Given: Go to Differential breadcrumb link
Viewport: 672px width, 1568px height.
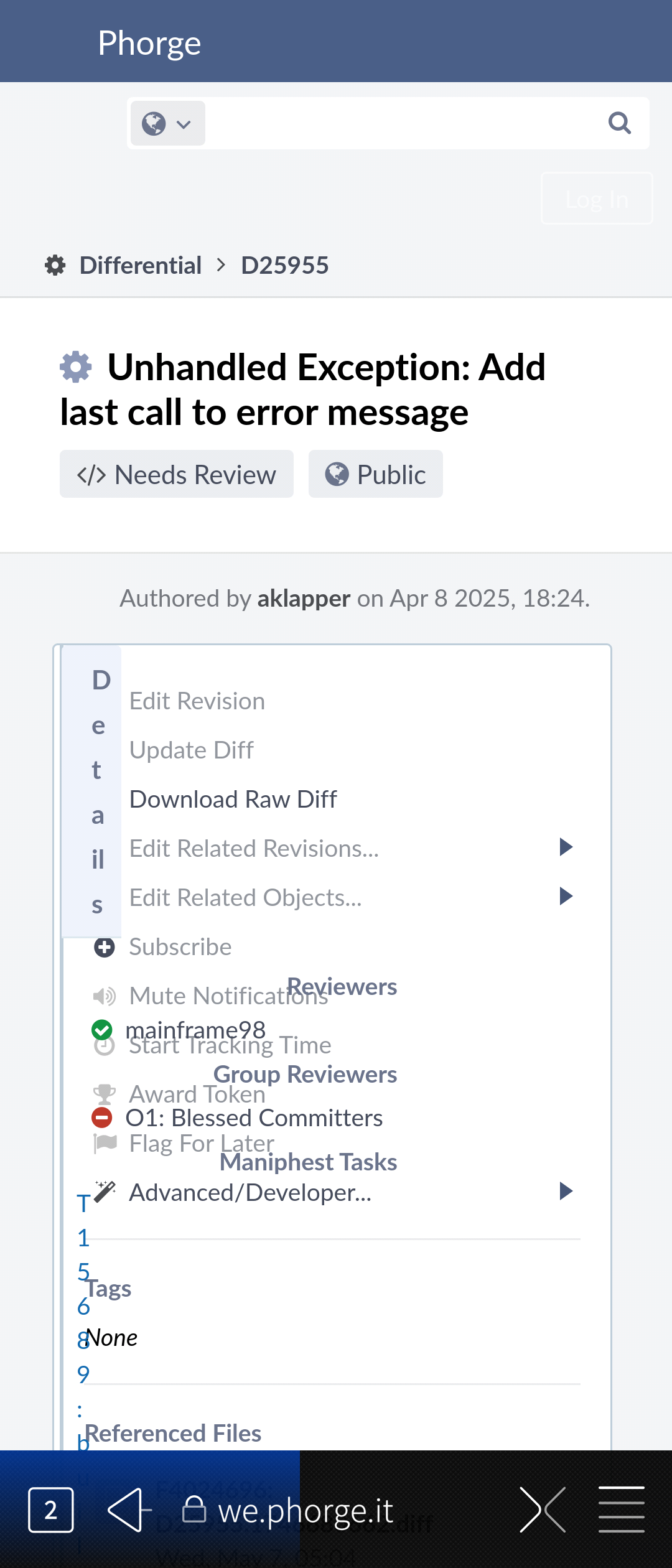Looking at the screenshot, I should [x=141, y=265].
